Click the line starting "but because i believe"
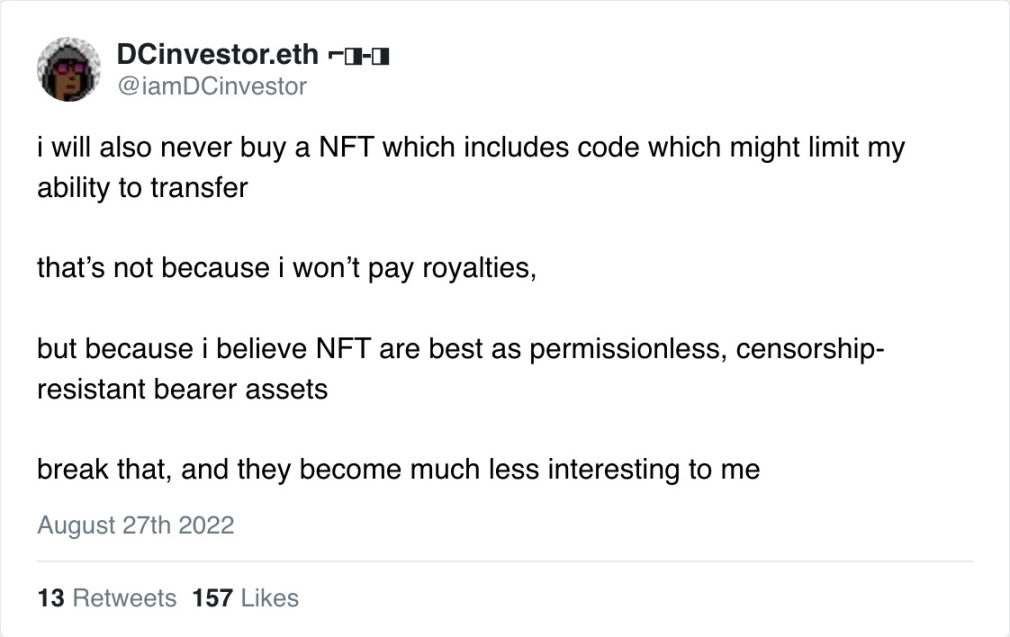The width and height of the screenshot is (1010, 637). (461, 349)
